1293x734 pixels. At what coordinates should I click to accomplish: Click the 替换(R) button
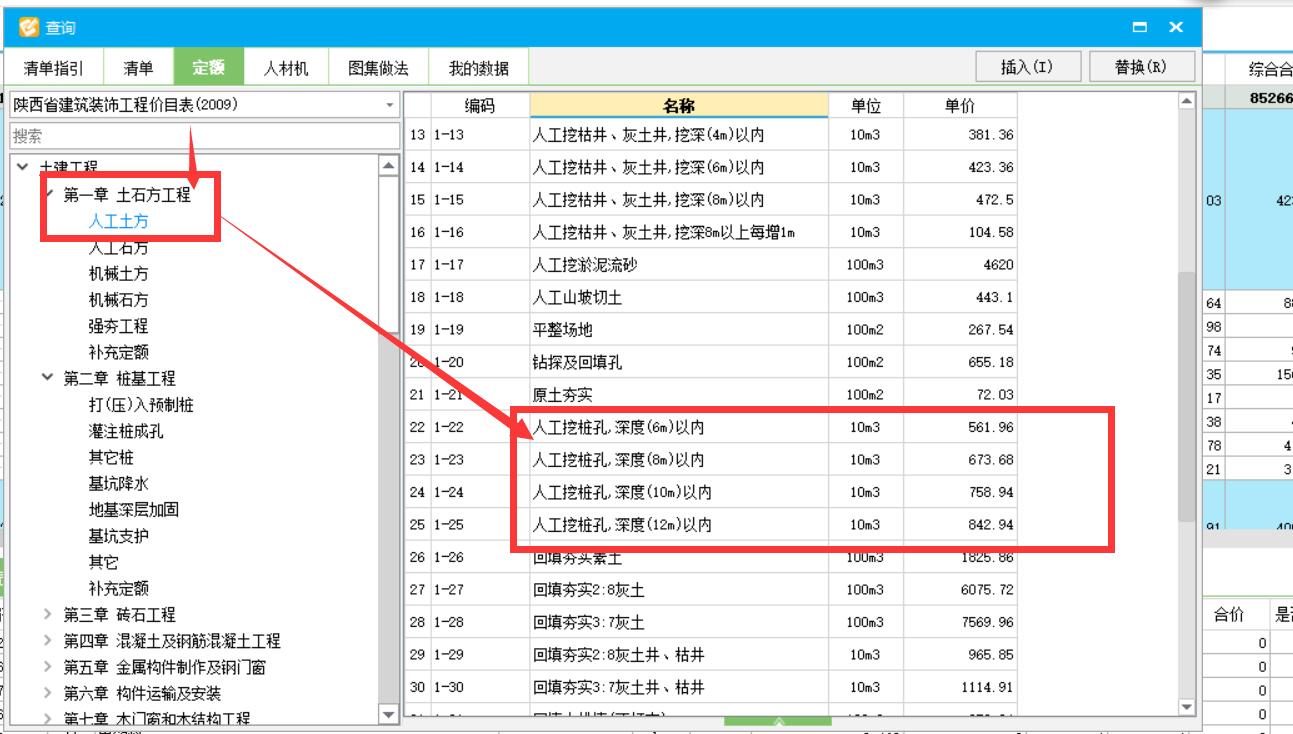[x=1141, y=67]
